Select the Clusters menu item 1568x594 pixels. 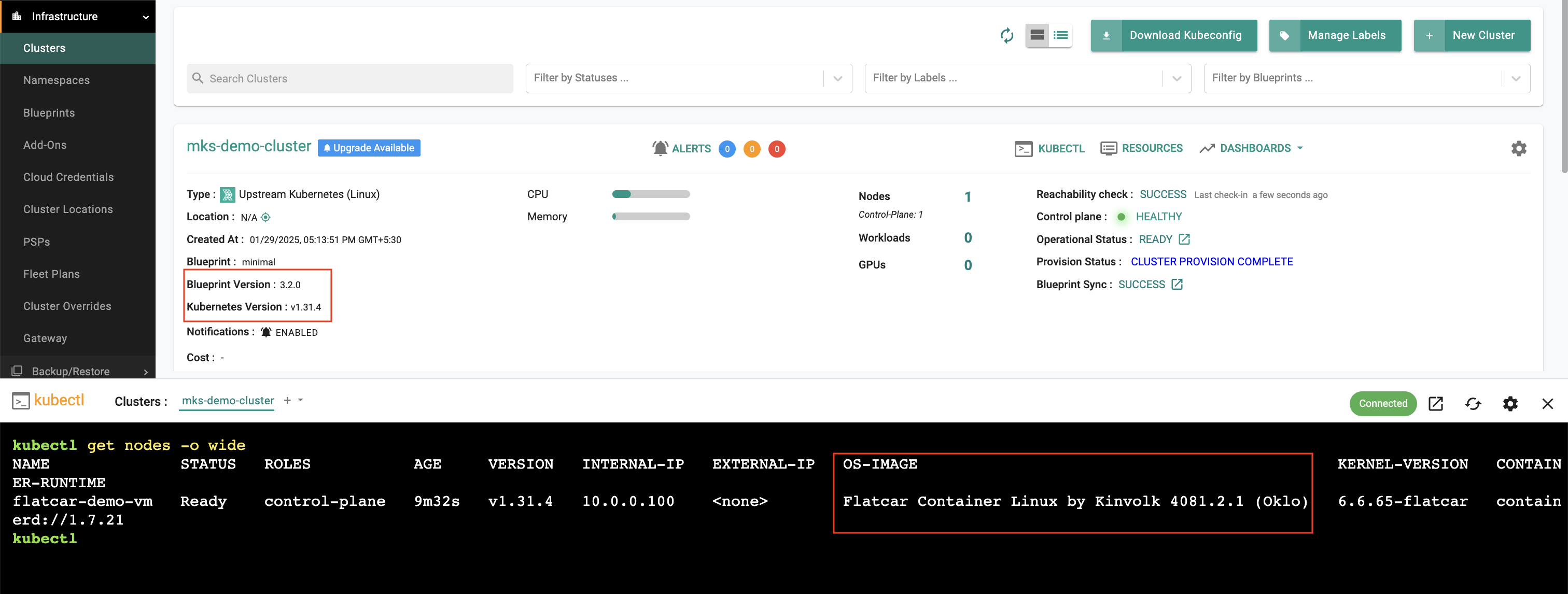tap(44, 47)
